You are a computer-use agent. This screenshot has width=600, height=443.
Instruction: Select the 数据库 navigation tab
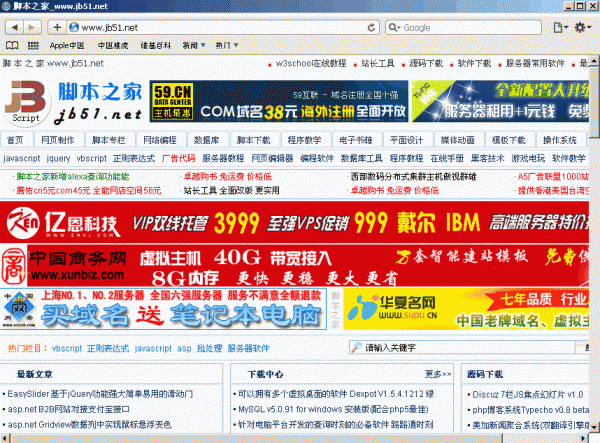206,140
